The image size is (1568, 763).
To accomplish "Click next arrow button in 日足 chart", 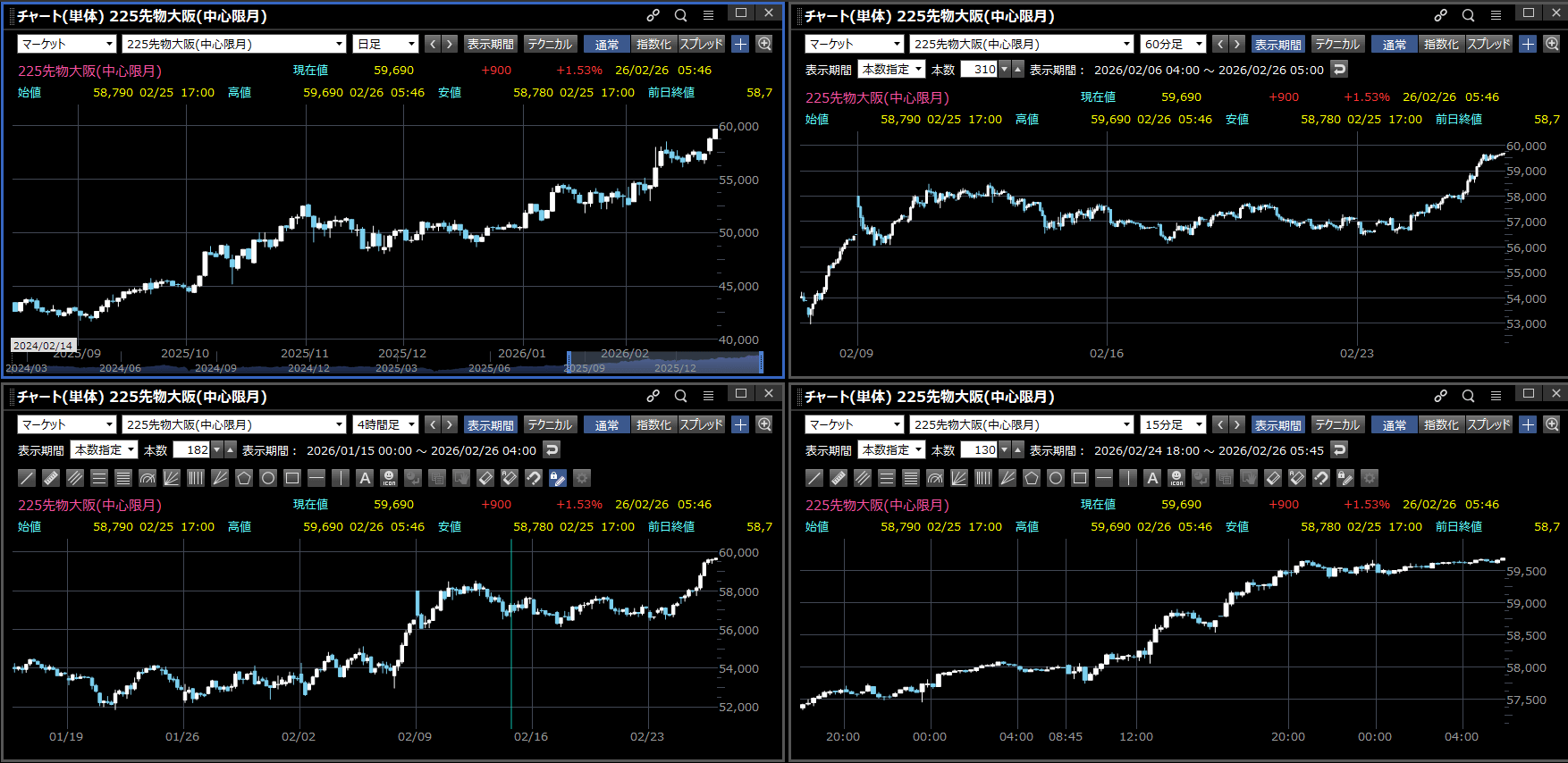I will 450,44.
